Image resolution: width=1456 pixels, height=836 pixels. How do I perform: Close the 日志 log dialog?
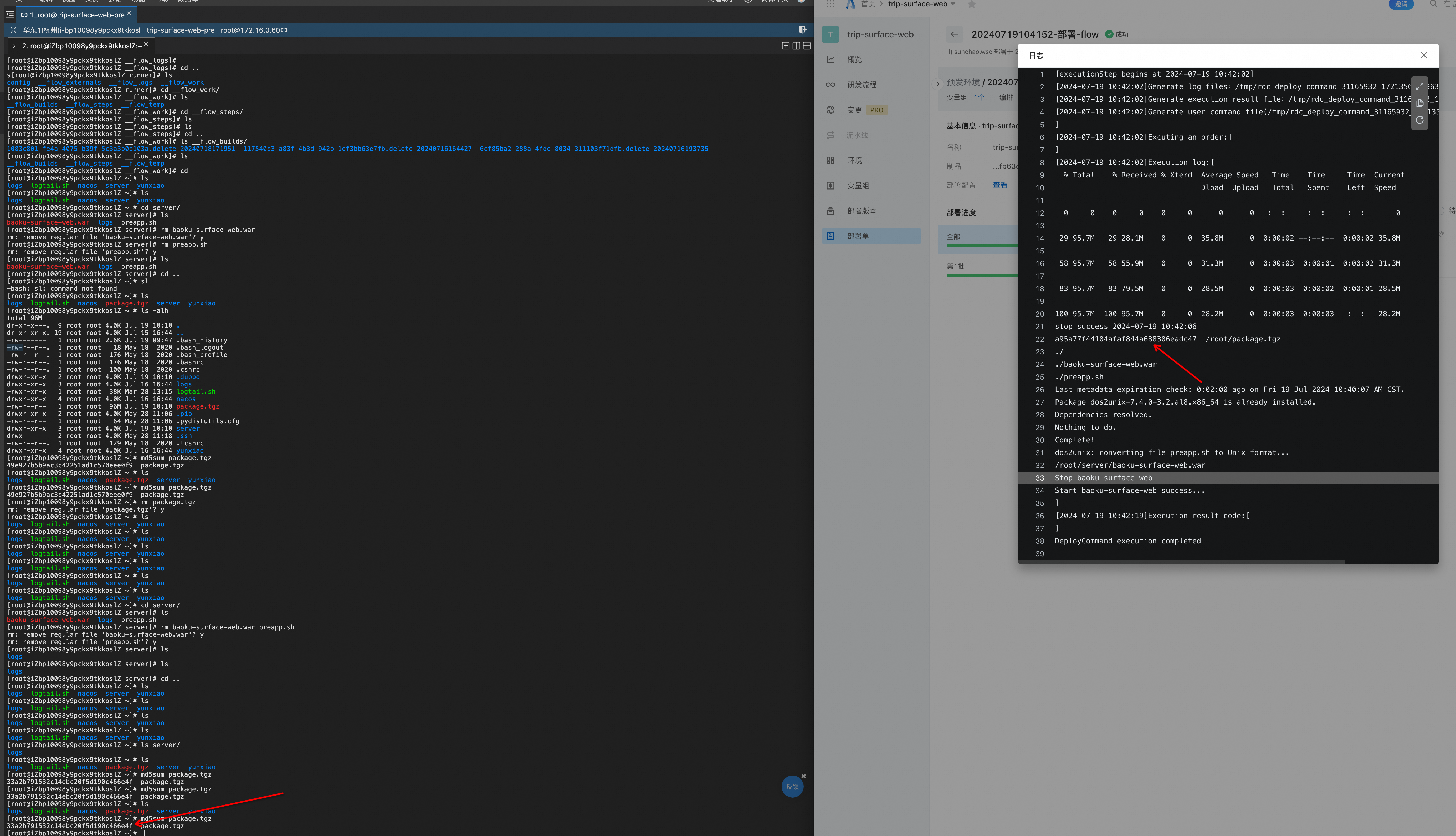tap(1423, 56)
